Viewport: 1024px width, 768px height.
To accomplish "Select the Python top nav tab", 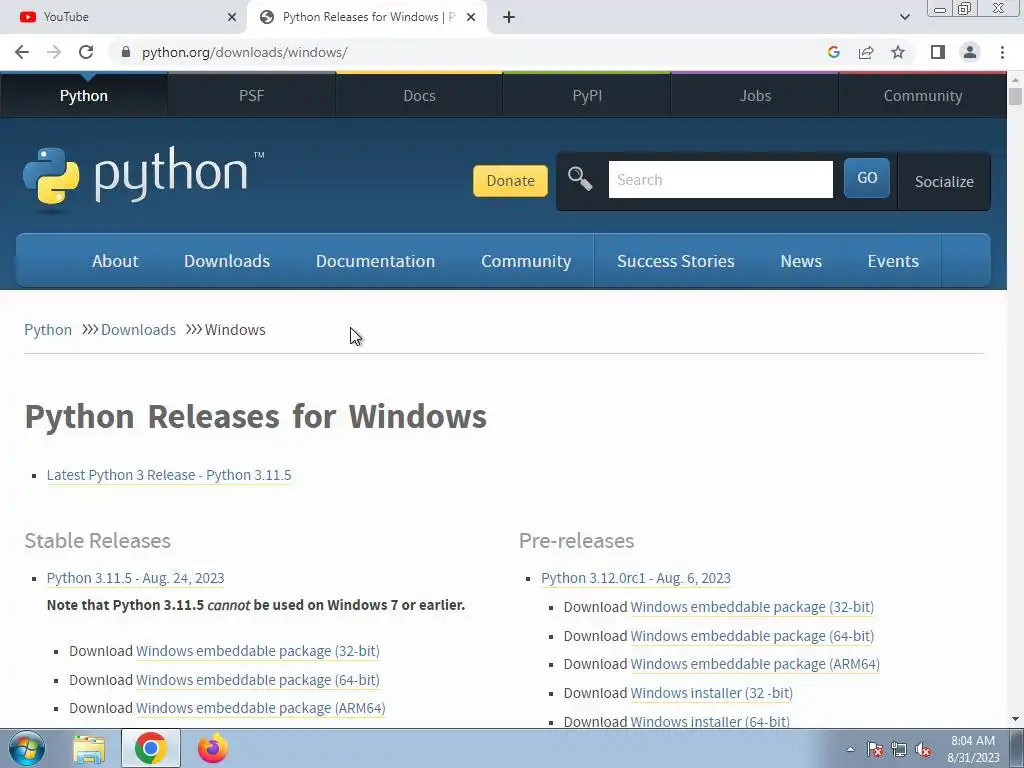I will coord(84,95).
